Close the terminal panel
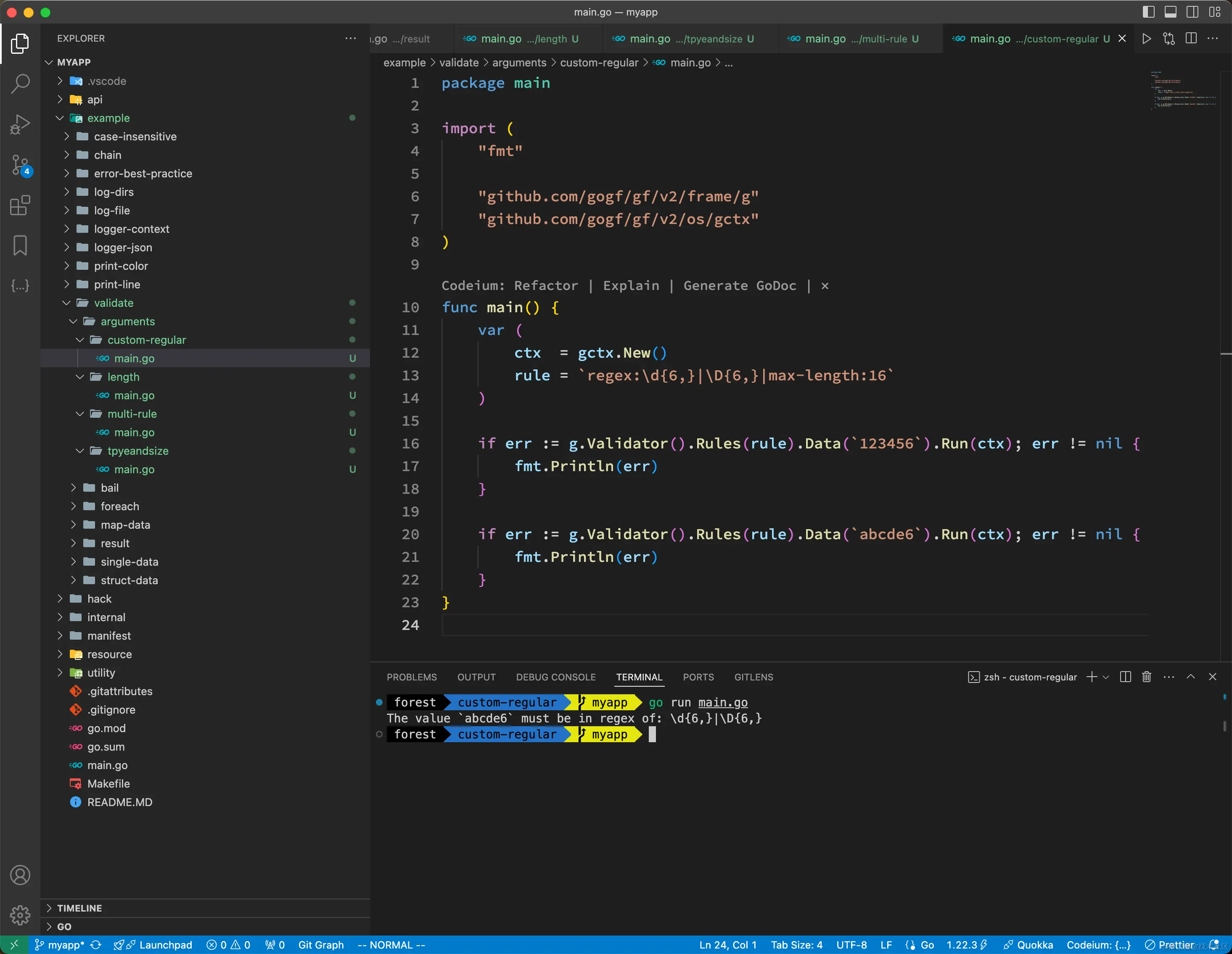The height and width of the screenshot is (954, 1232). (x=1212, y=677)
